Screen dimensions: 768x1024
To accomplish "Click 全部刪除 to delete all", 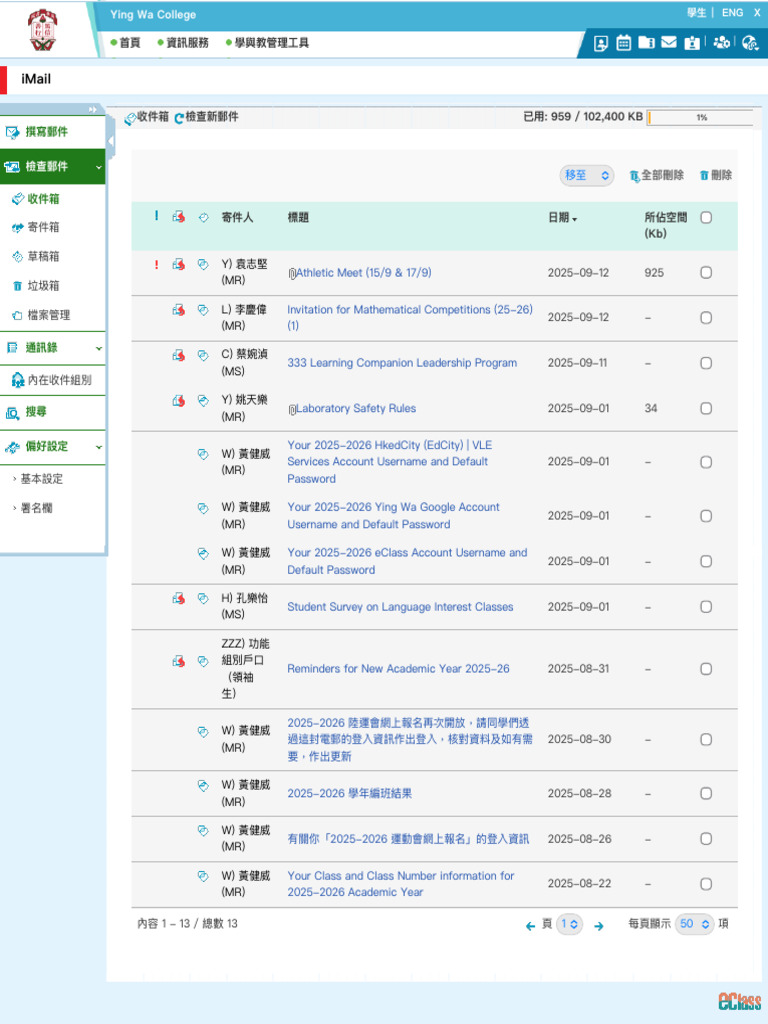I will [x=656, y=175].
